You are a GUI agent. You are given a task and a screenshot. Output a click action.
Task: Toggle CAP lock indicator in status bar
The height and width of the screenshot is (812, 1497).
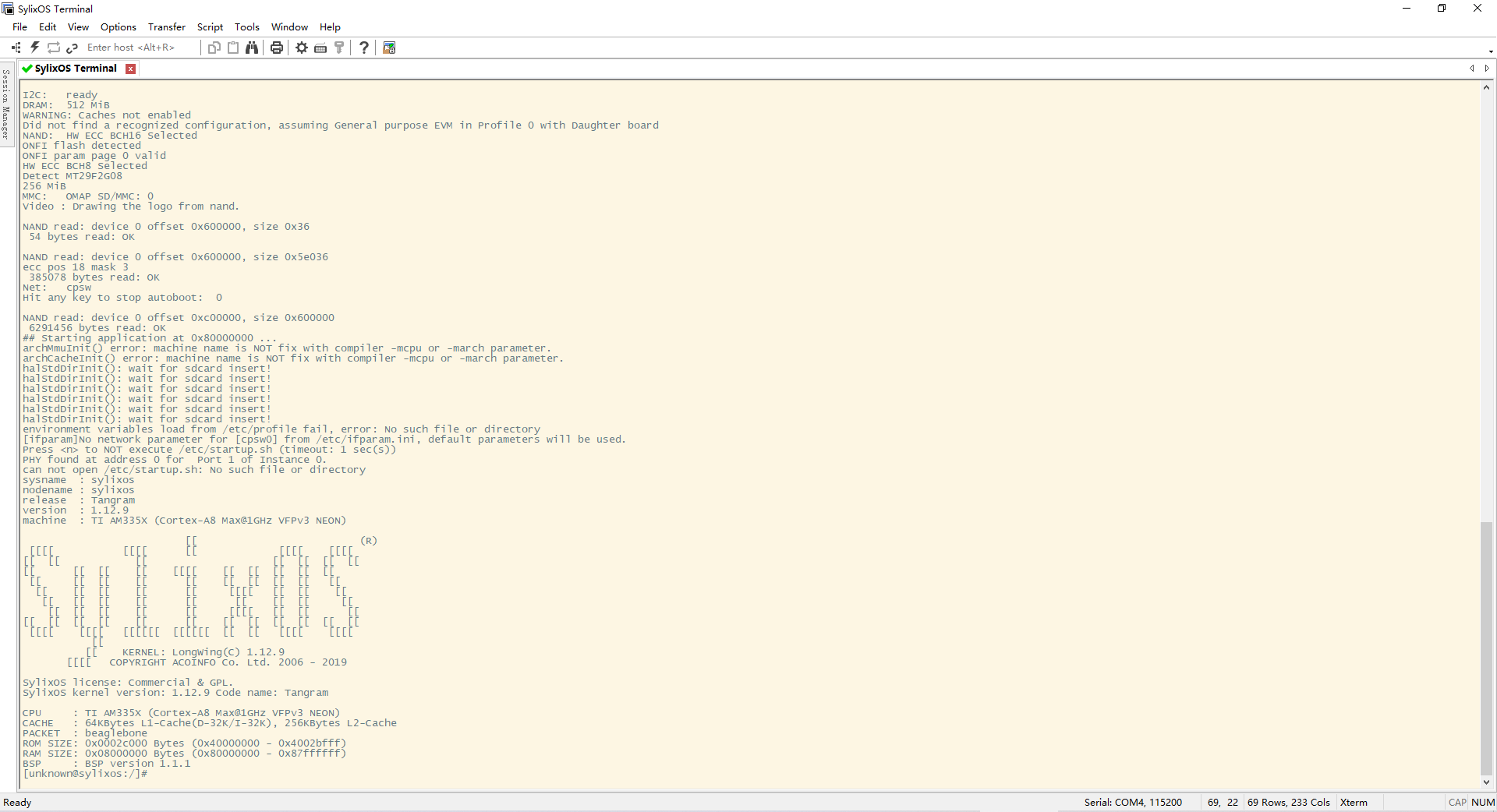(1456, 802)
